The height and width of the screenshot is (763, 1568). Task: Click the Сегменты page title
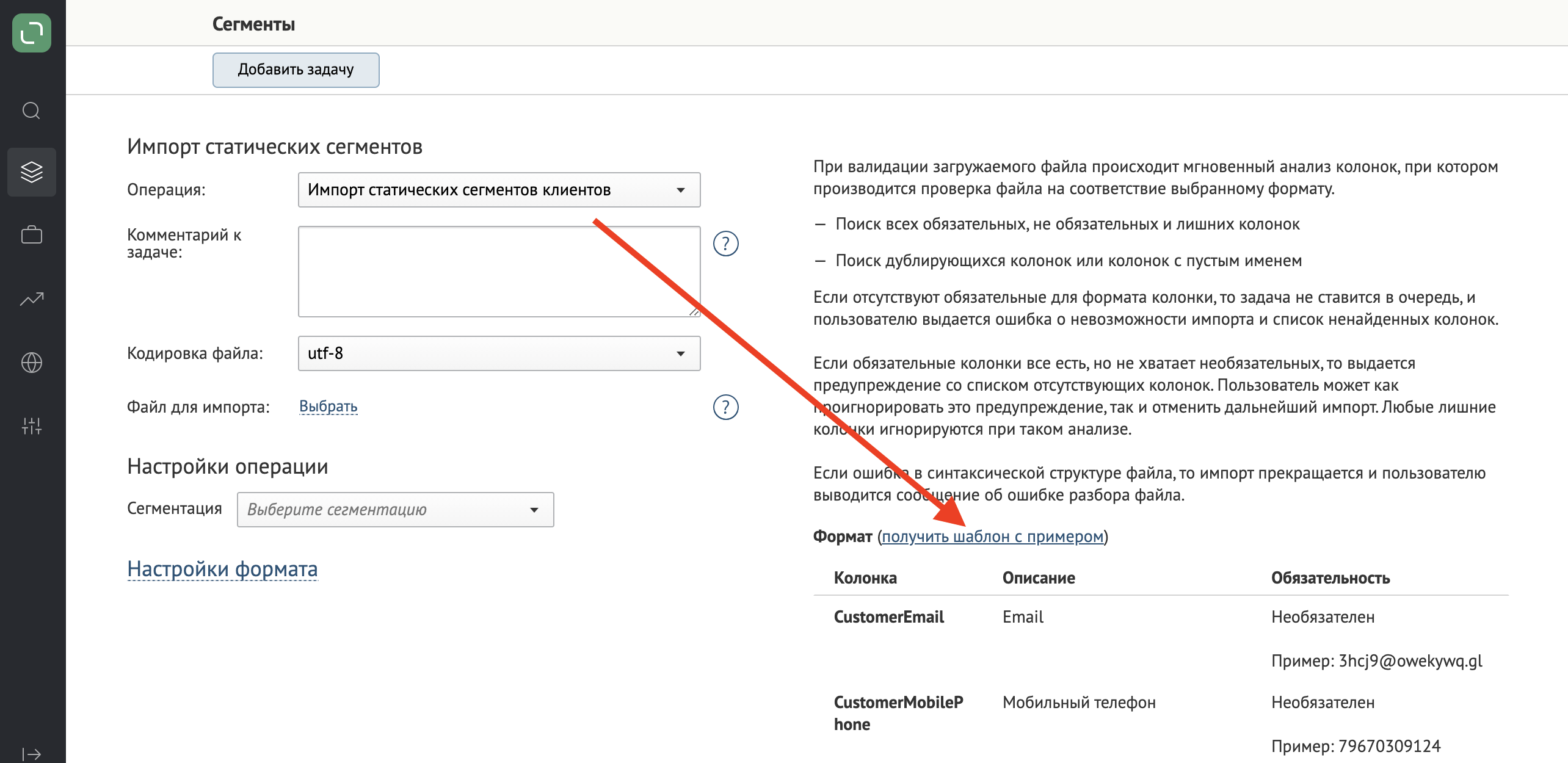point(253,24)
